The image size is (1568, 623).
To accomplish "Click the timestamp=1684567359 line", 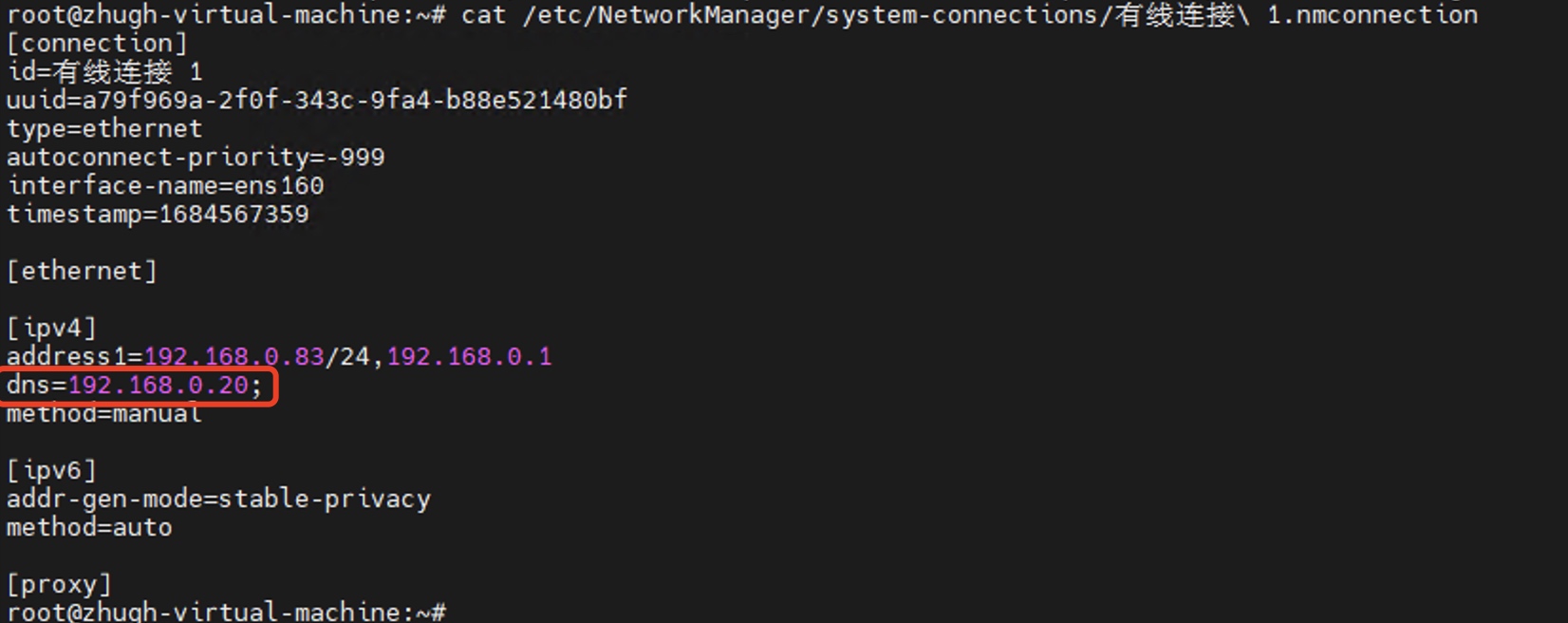I will 158,215.
